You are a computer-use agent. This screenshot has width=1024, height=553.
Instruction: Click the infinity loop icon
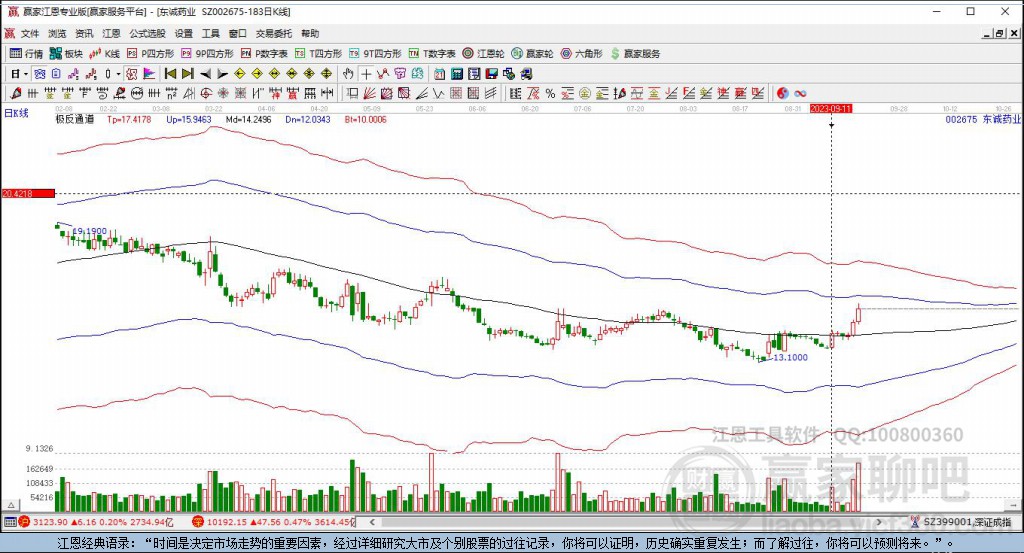click(x=800, y=93)
